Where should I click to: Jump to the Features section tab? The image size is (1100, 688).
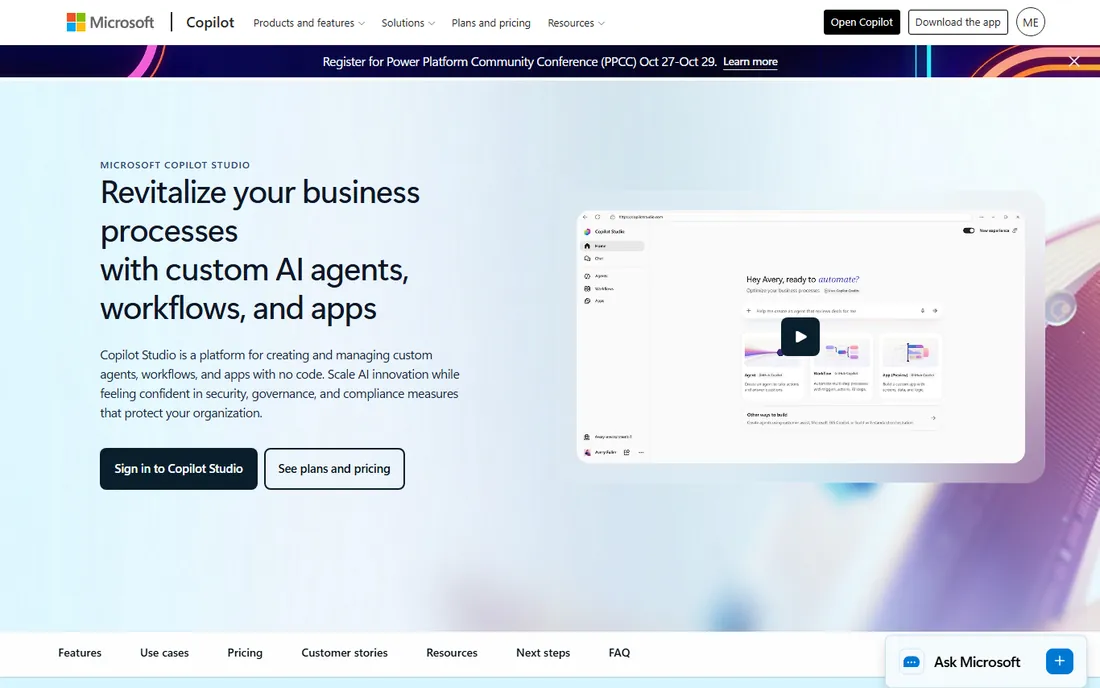tap(80, 653)
